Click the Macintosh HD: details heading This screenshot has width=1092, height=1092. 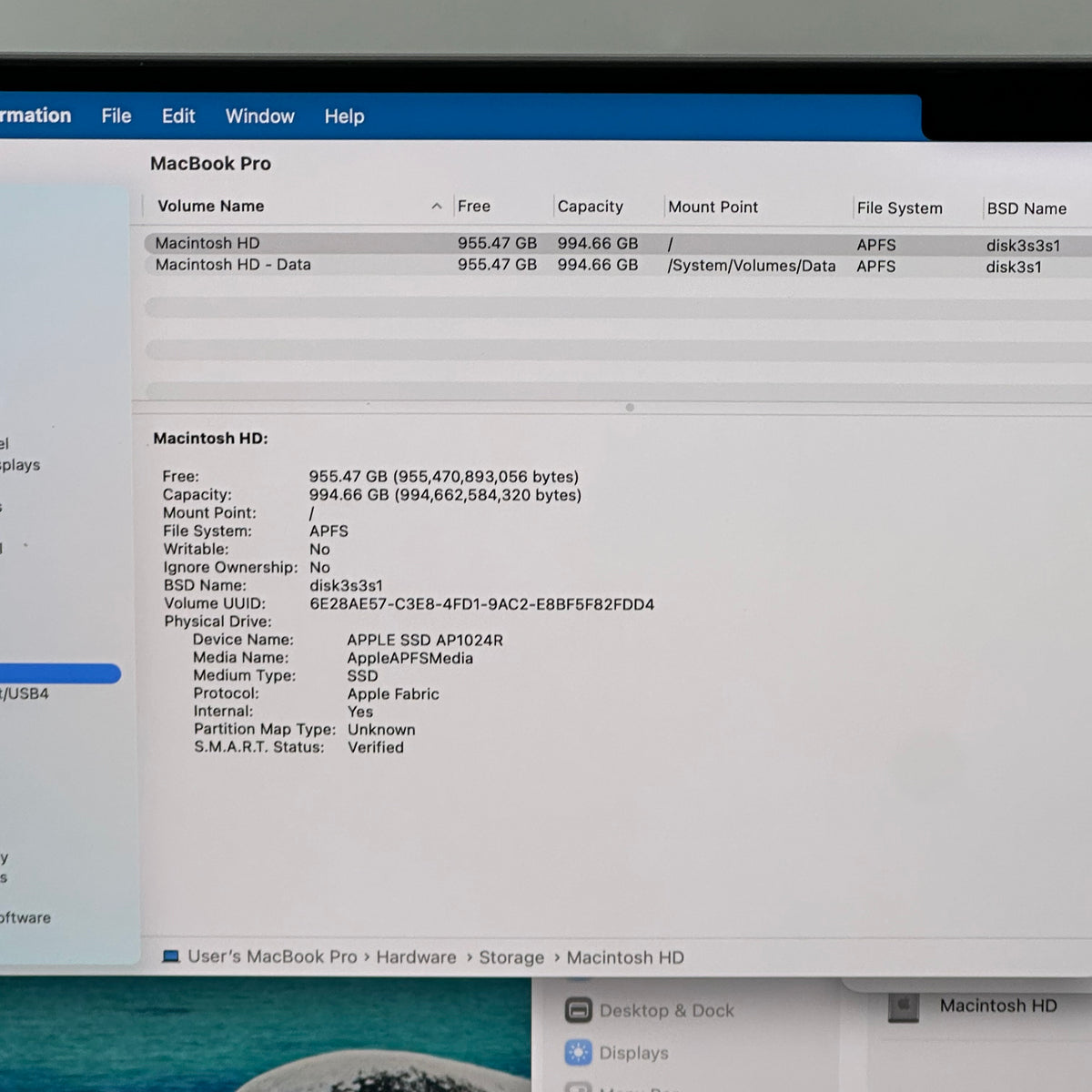pyautogui.click(x=211, y=439)
